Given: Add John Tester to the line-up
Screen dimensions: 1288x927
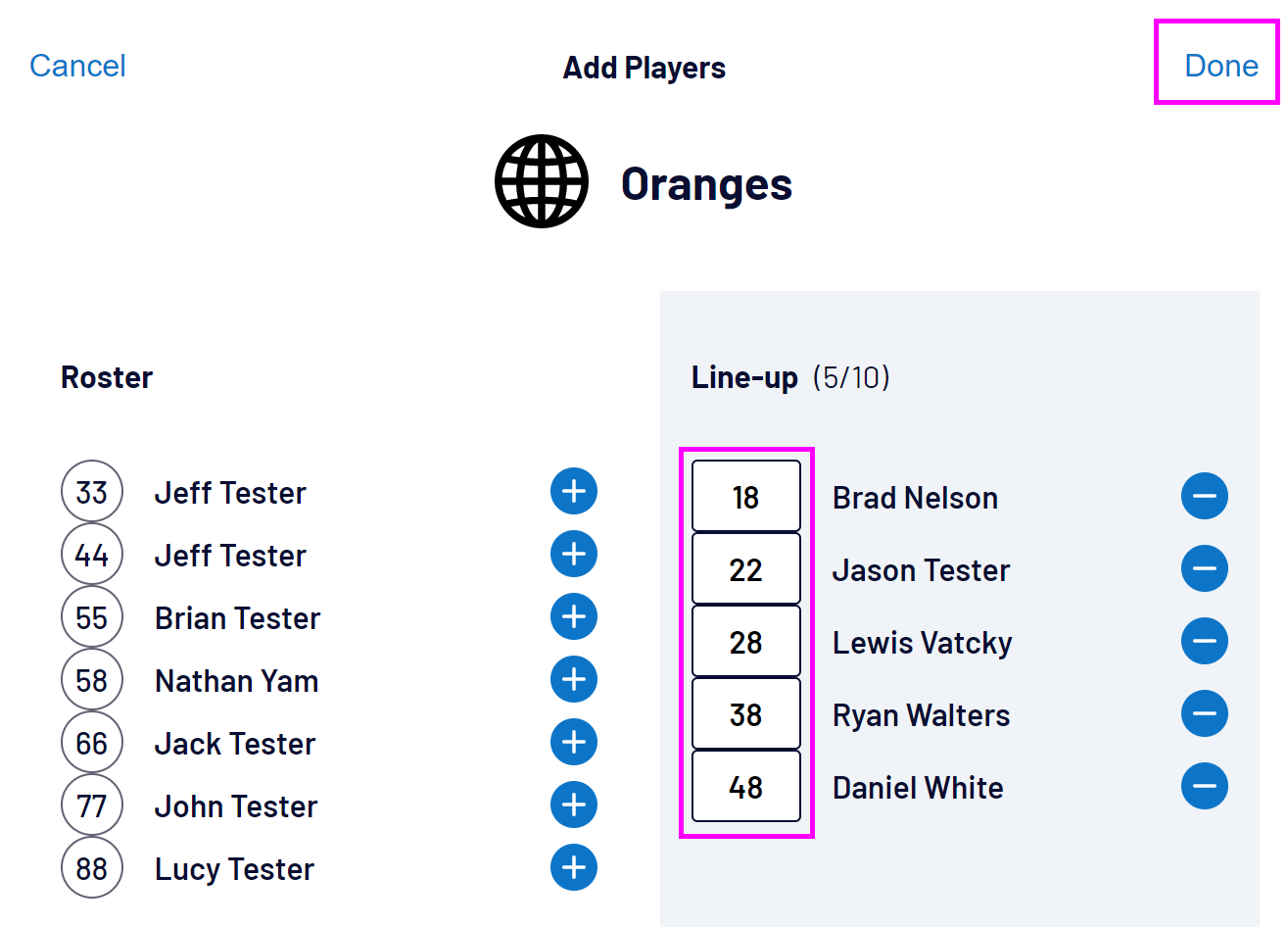Looking at the screenshot, I should 574,805.
